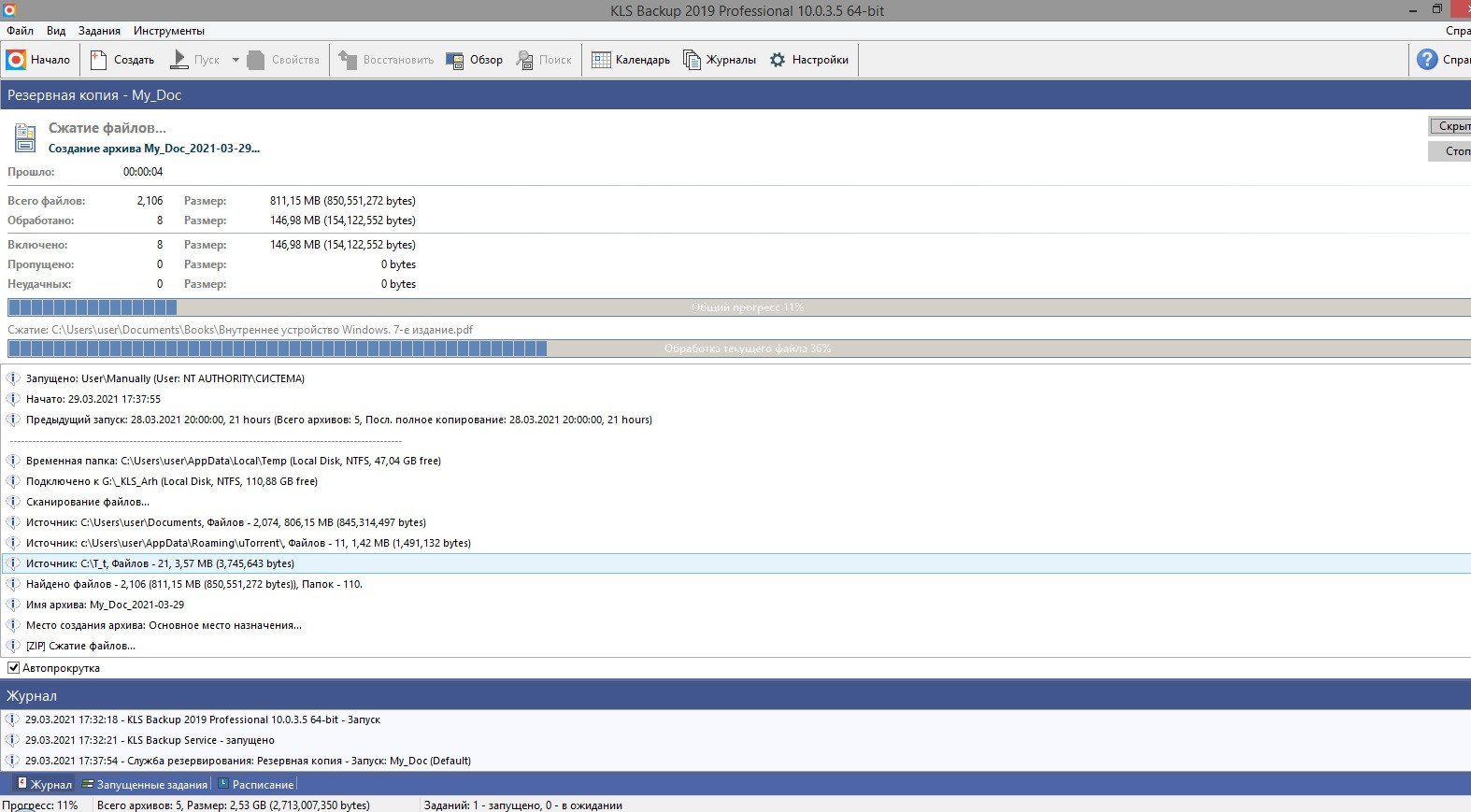Open the Инструменты menu
1471x812 pixels.
coord(168,31)
